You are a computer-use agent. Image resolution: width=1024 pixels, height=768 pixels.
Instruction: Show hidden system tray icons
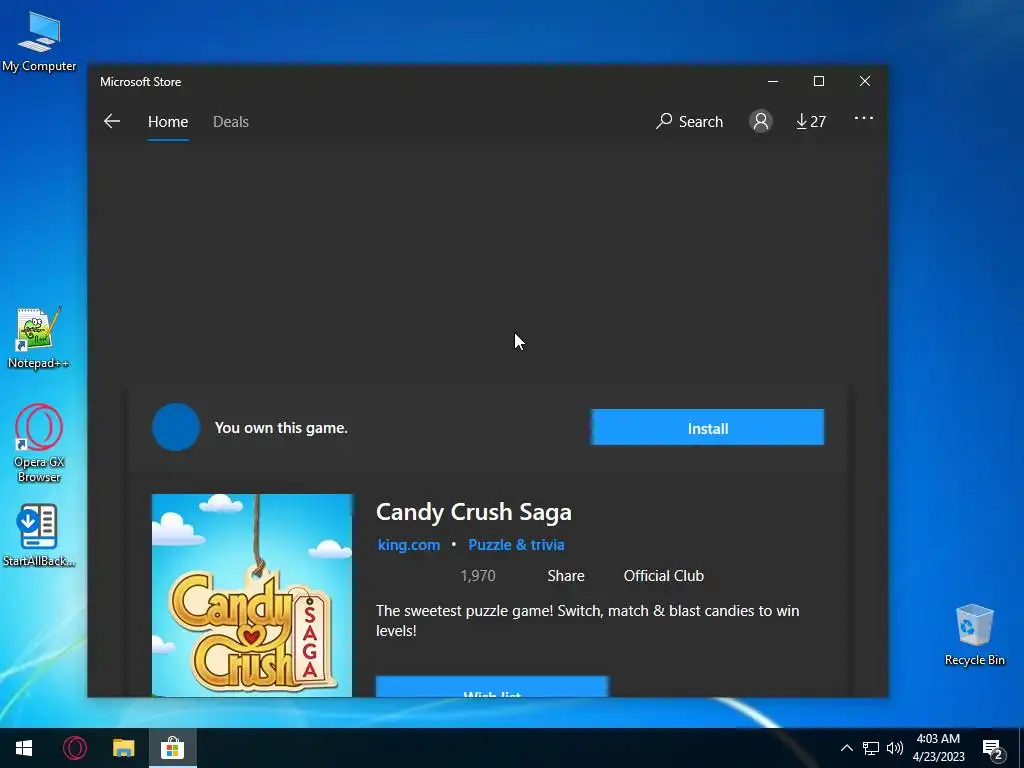point(846,748)
